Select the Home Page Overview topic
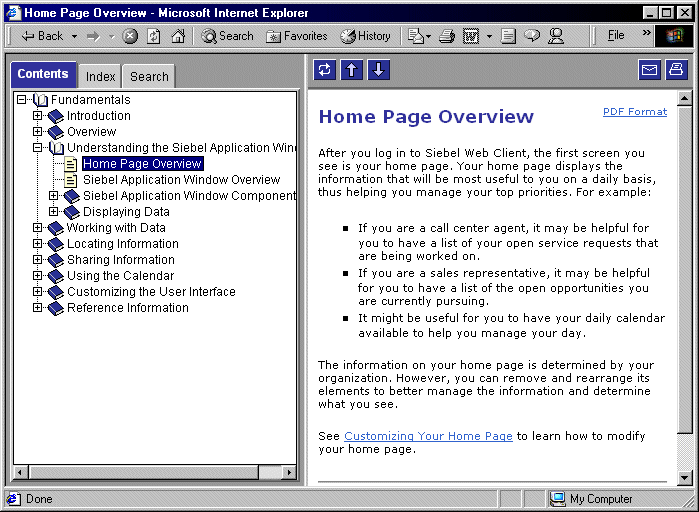Viewport: 699px width, 512px height. coord(143,164)
